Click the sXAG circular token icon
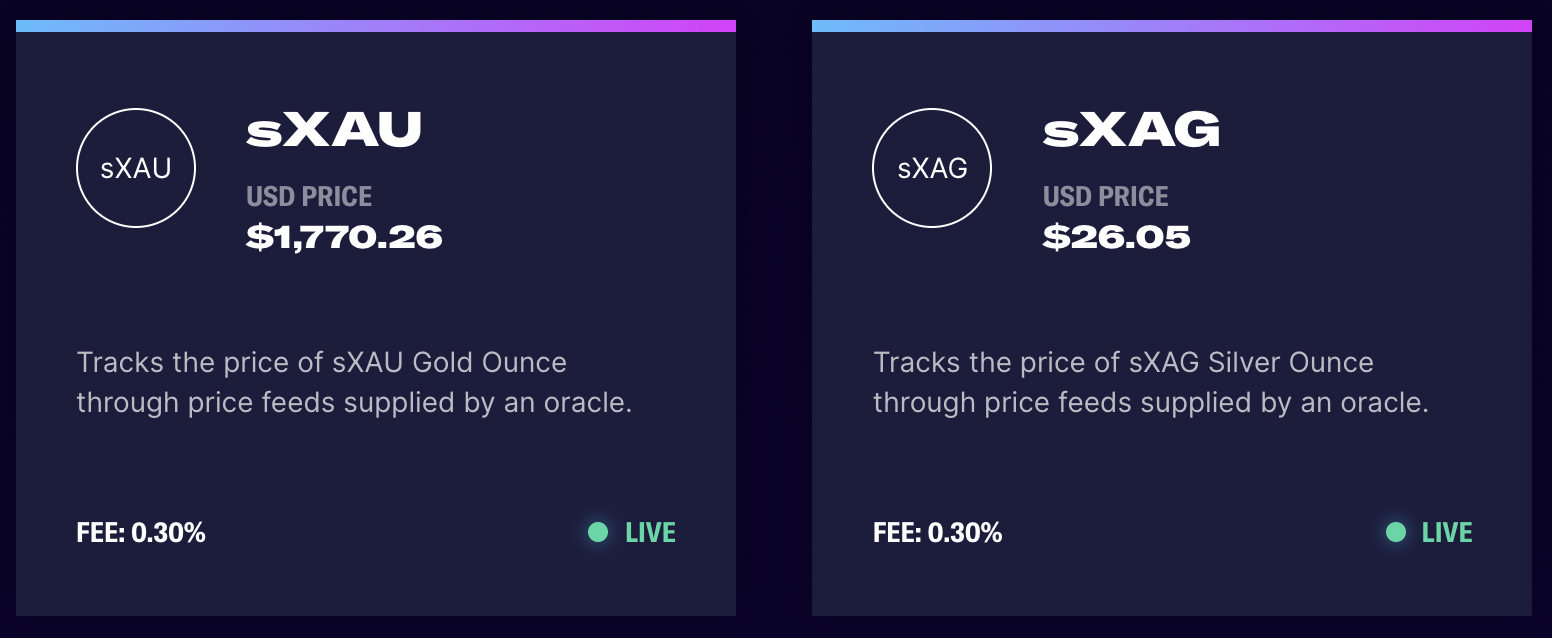Screen dimensions: 1552x638 (932, 168)
